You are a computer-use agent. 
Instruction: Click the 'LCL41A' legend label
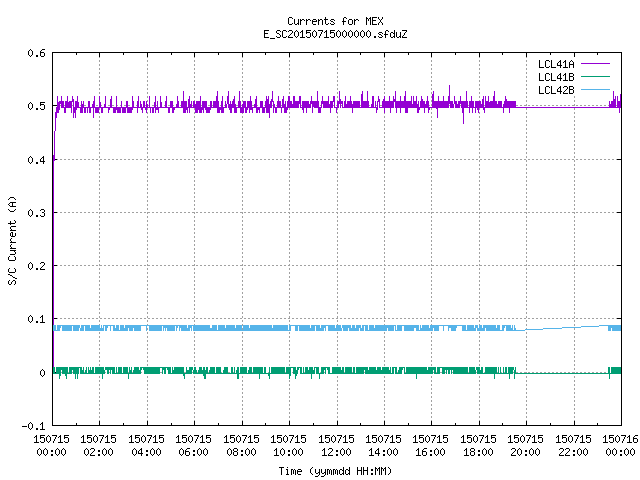tap(556, 64)
